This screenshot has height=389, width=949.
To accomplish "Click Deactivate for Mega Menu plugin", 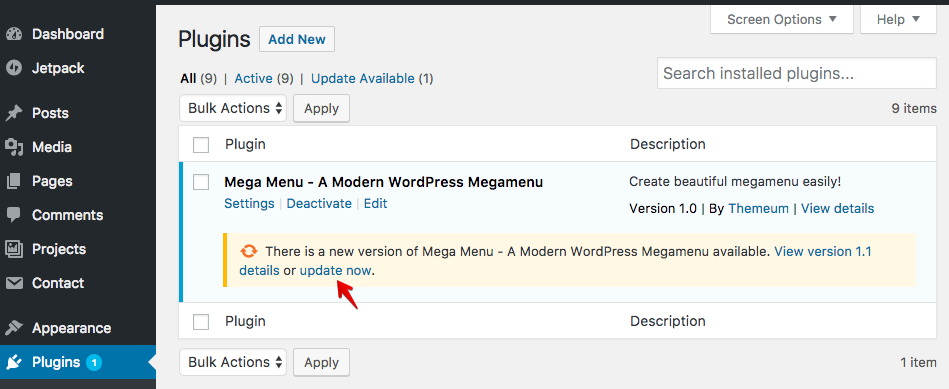I will point(319,203).
